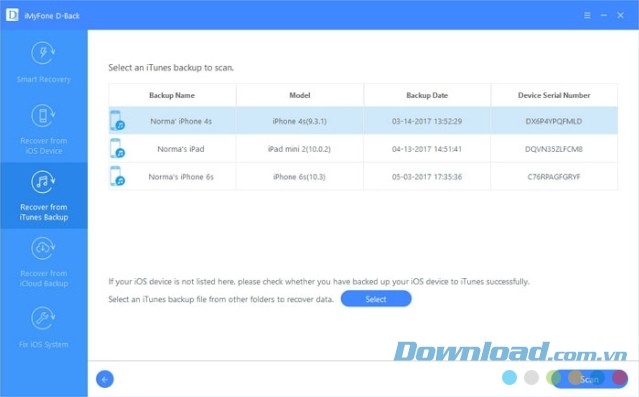Screen dimensions: 639x397
Task: Select the Norma's iPad backup name
Action: [x=181, y=149]
